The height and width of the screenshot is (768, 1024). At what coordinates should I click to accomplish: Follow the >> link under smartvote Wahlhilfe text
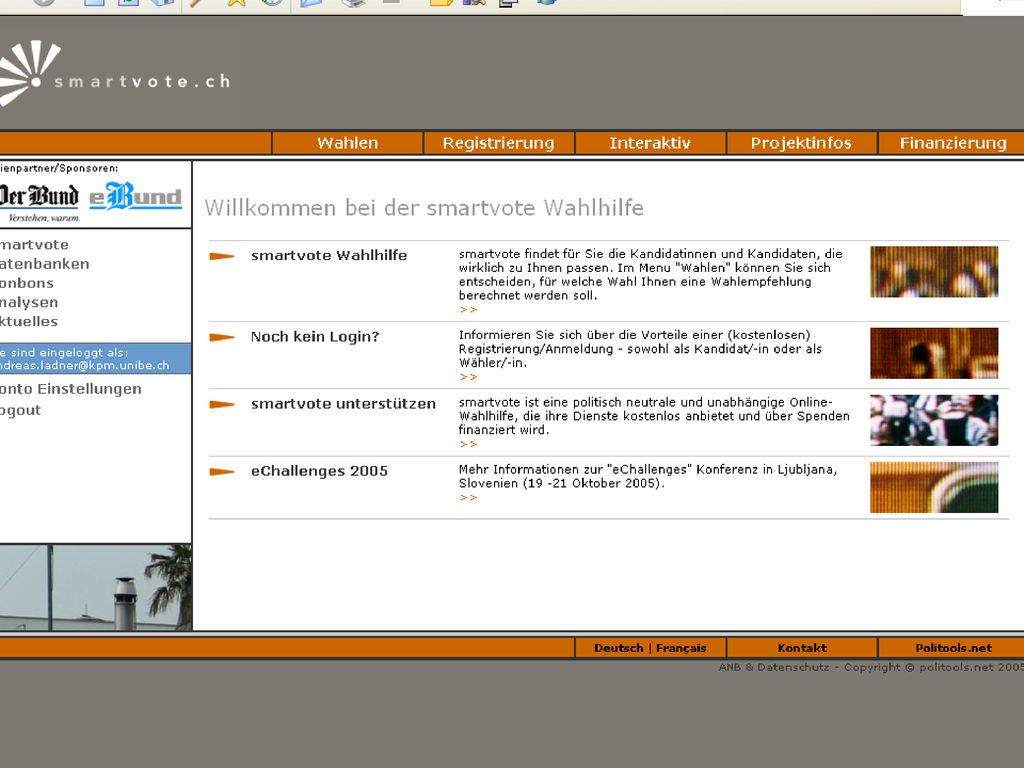468,310
